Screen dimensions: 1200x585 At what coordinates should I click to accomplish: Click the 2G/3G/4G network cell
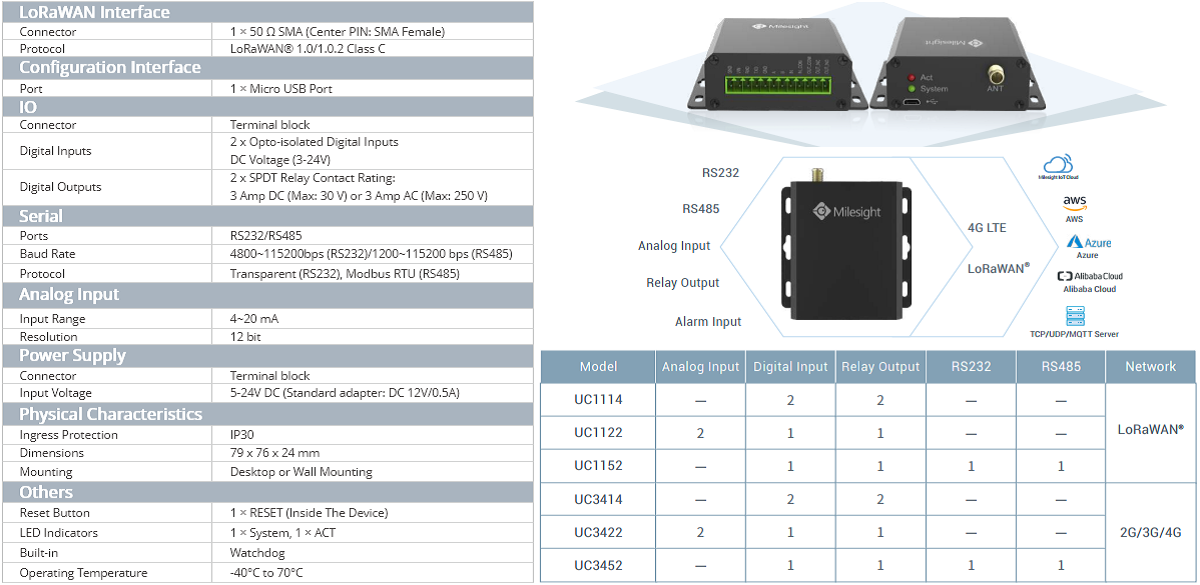1151,532
